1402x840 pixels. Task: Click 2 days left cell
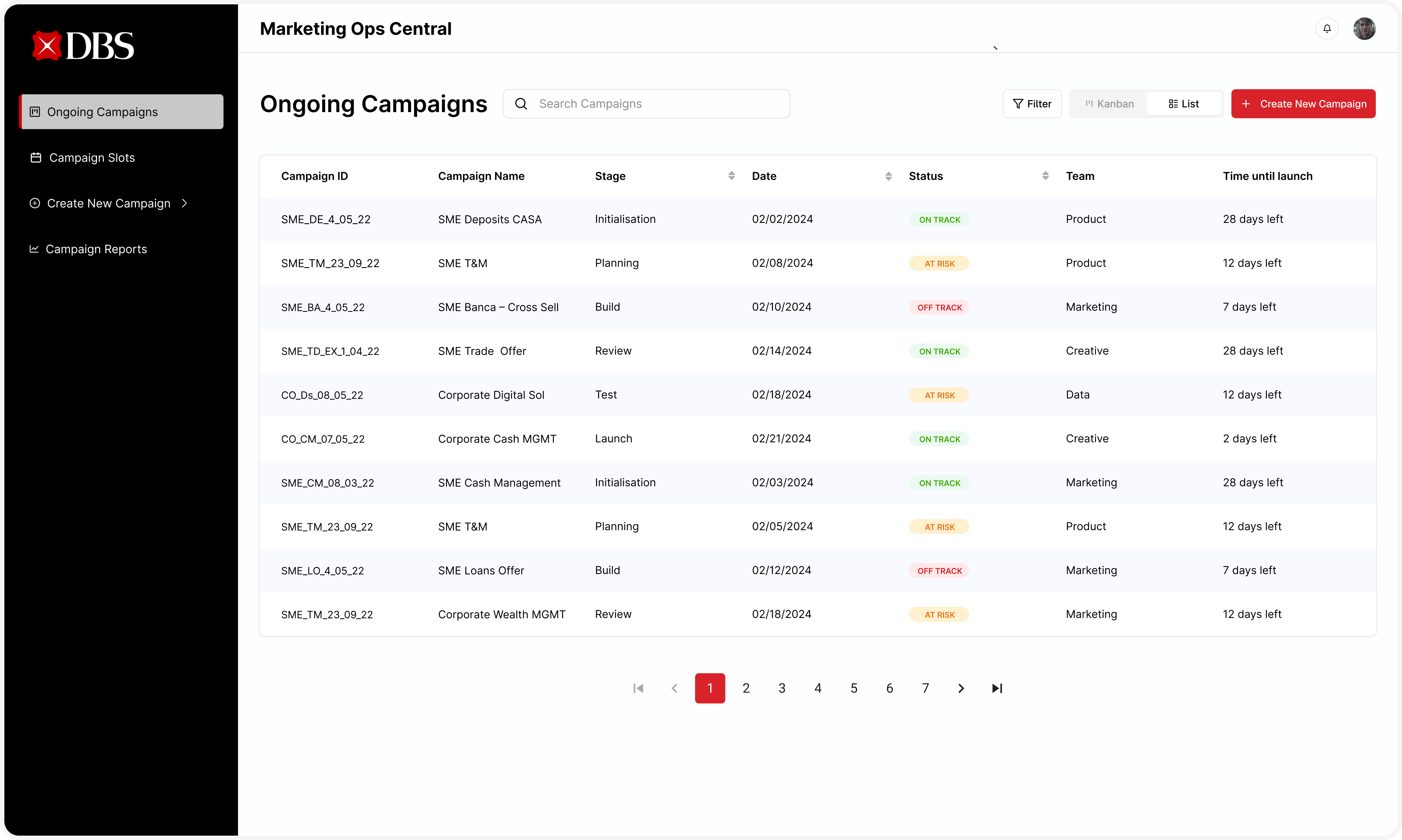(x=1249, y=439)
